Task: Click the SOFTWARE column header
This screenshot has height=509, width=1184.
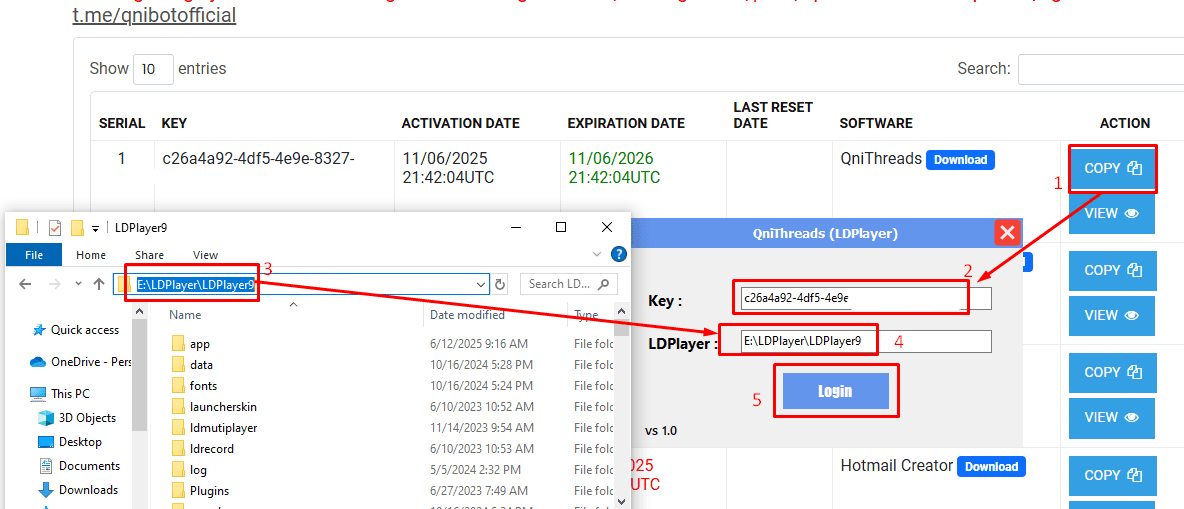Action: 876,123
